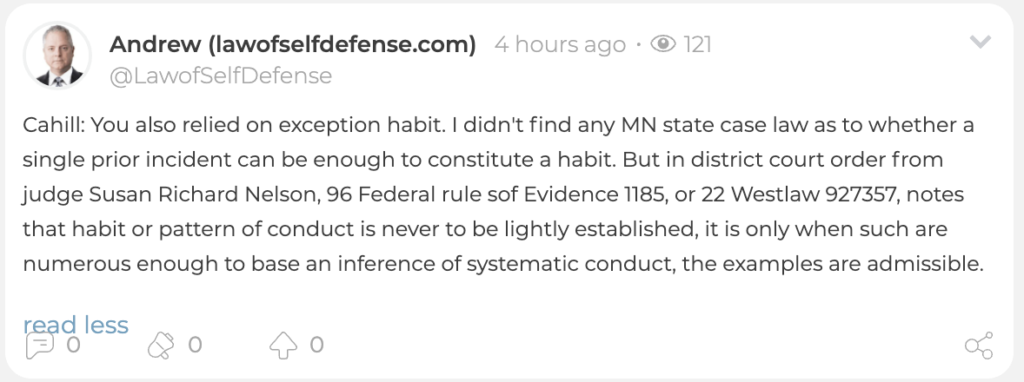Collapse the post with 'read less'
This screenshot has height=382, width=1024.
click(x=76, y=325)
